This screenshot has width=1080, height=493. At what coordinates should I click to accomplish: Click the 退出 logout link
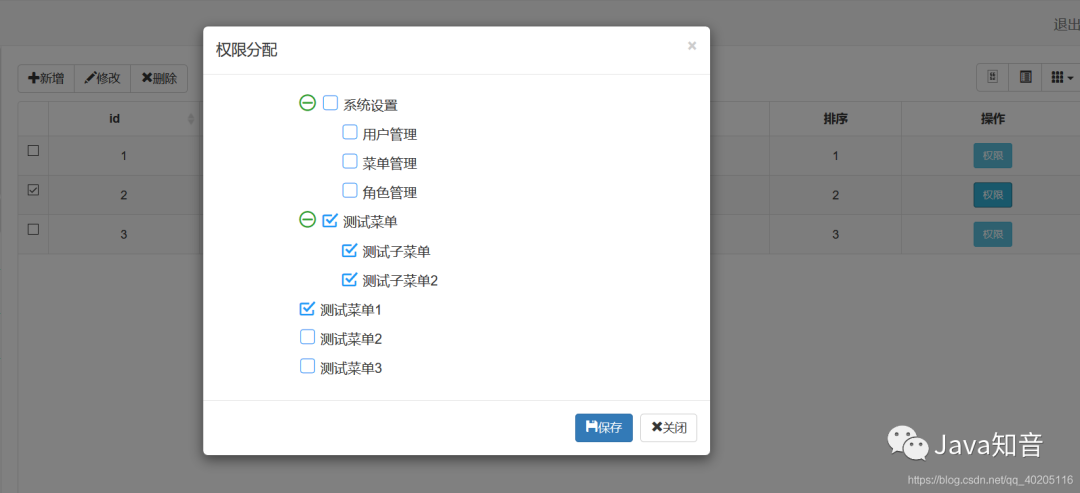tap(1066, 25)
